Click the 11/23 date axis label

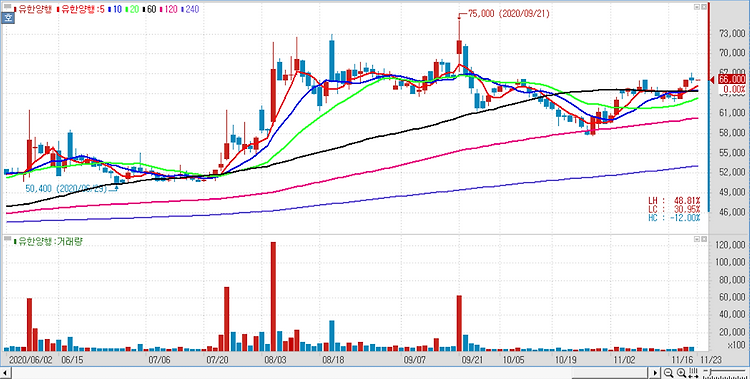[x=711, y=359]
